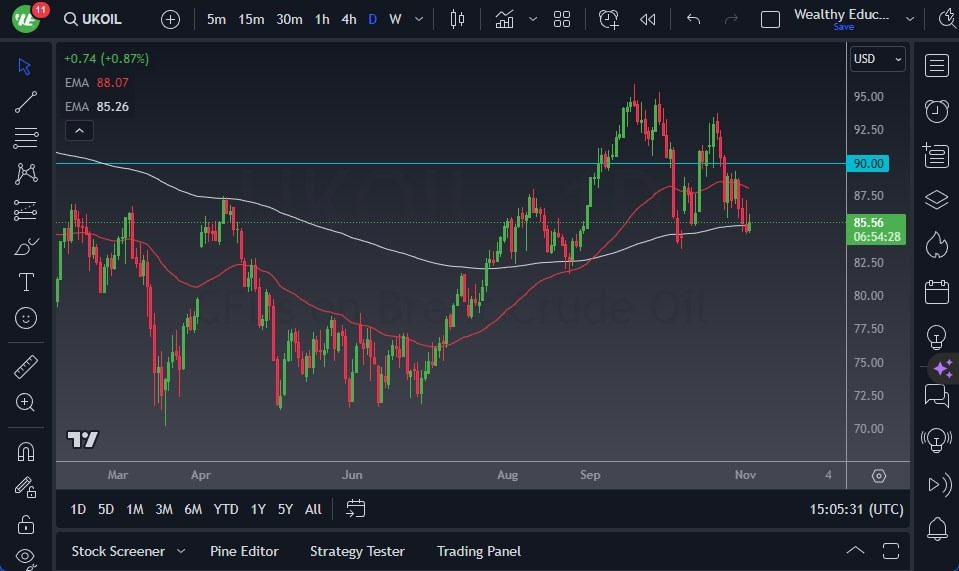Toggle magnet mode for drawings

(x=26, y=452)
